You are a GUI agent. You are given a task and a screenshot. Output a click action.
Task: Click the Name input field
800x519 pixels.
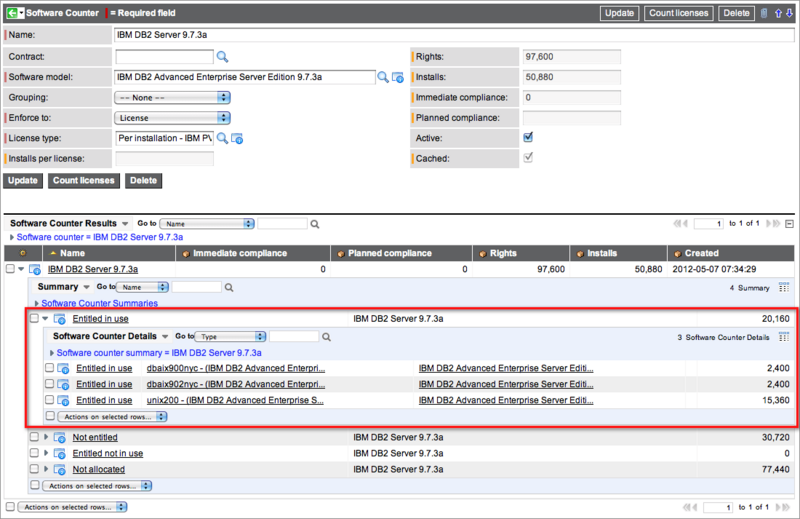[x=454, y=35]
